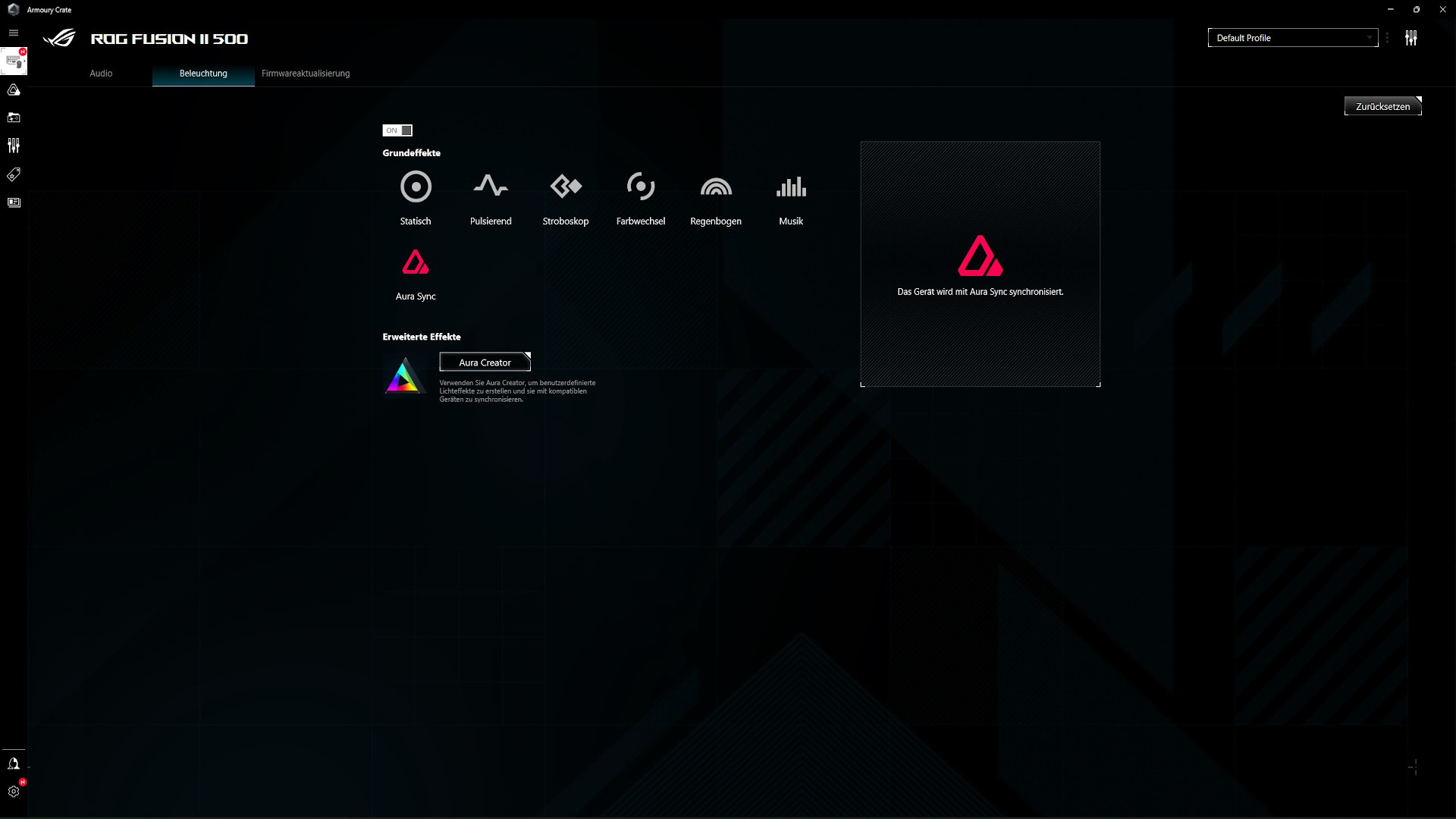Launch Aura Creator
The height and width of the screenshot is (819, 1456).
click(485, 362)
